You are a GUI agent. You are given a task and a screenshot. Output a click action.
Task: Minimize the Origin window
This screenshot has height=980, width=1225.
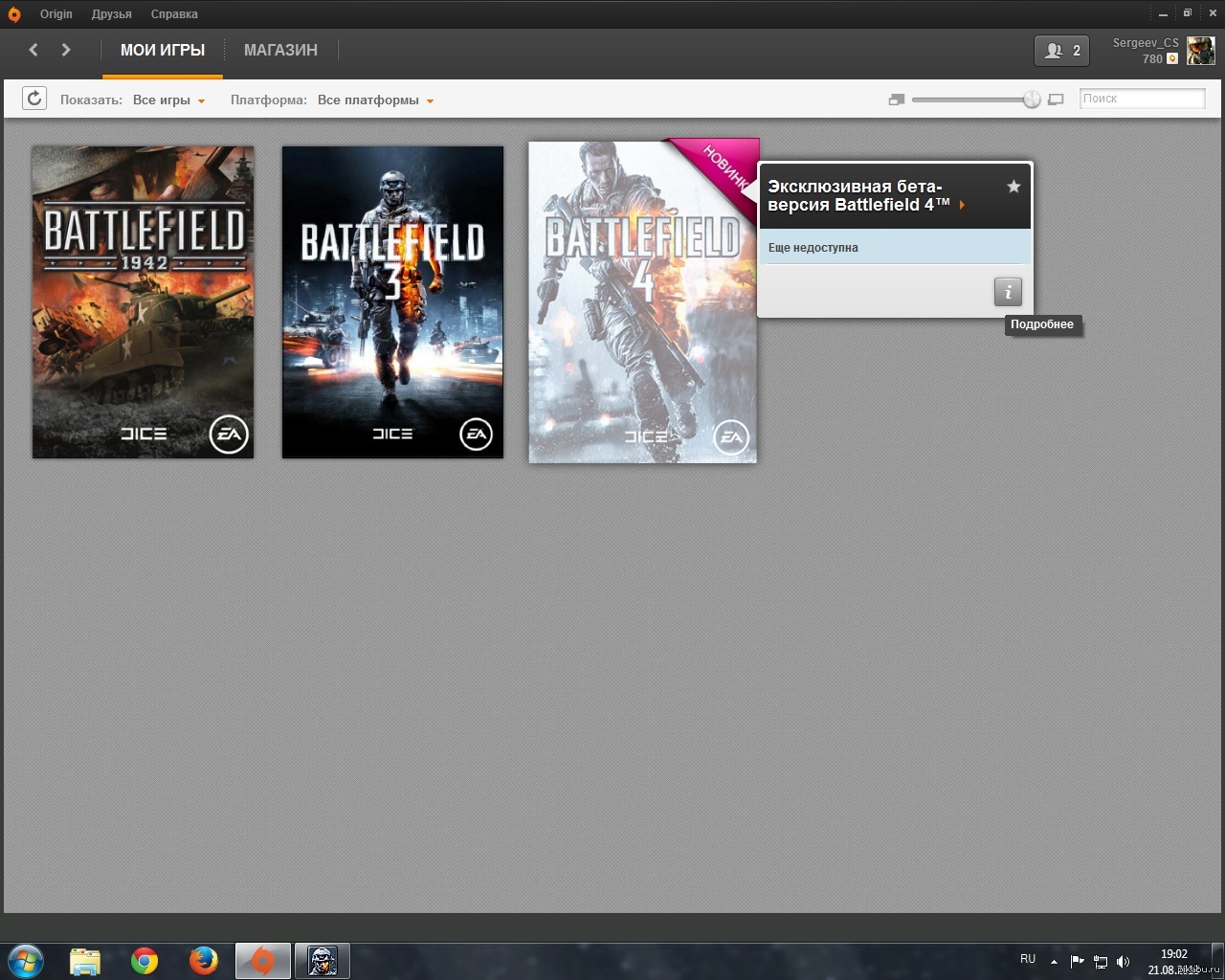(x=1163, y=14)
